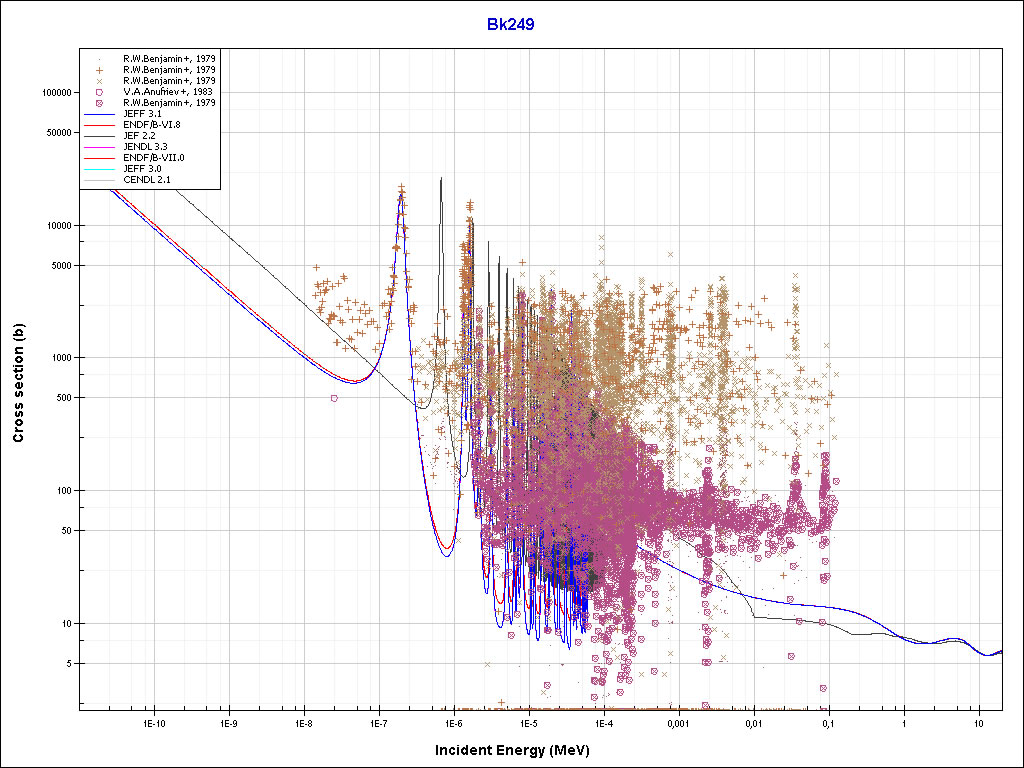The width and height of the screenshot is (1024, 768).
Task: Click the Incident Energy (MeV) axis label
Action: point(519,750)
